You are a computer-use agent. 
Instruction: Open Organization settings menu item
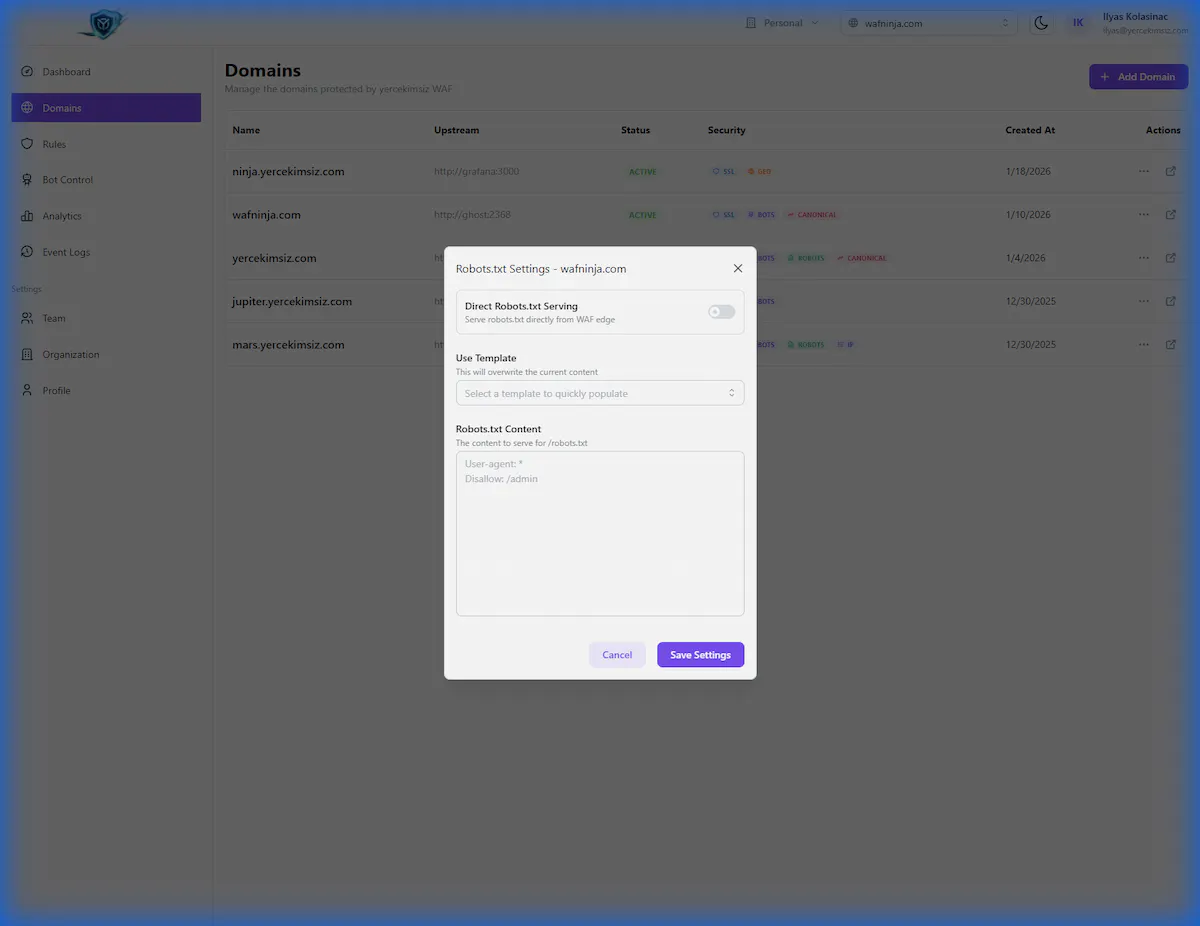(106, 354)
